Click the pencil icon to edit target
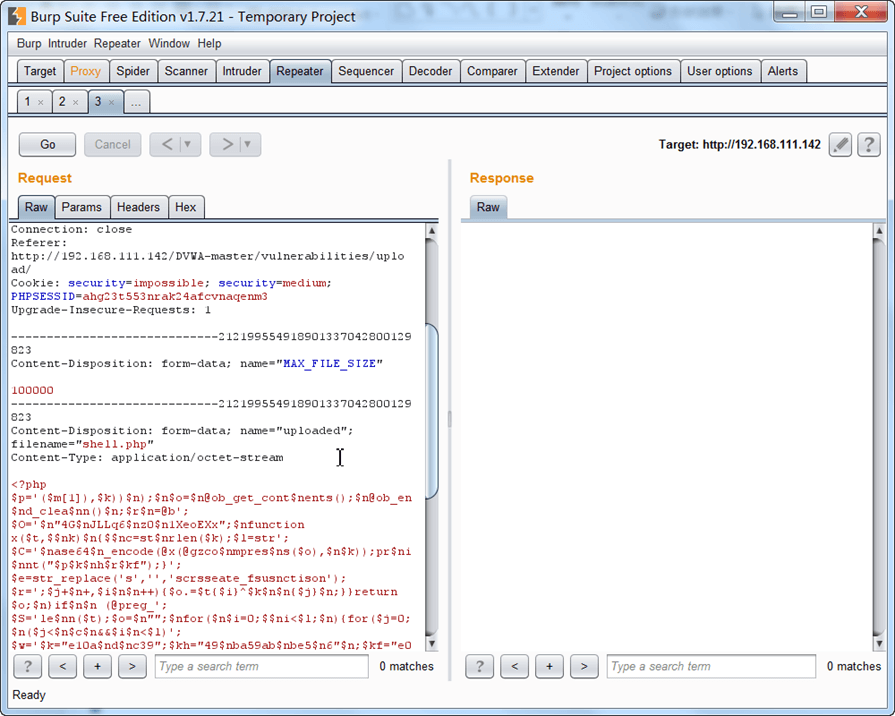Viewport: 895px width, 716px height. 840,144
